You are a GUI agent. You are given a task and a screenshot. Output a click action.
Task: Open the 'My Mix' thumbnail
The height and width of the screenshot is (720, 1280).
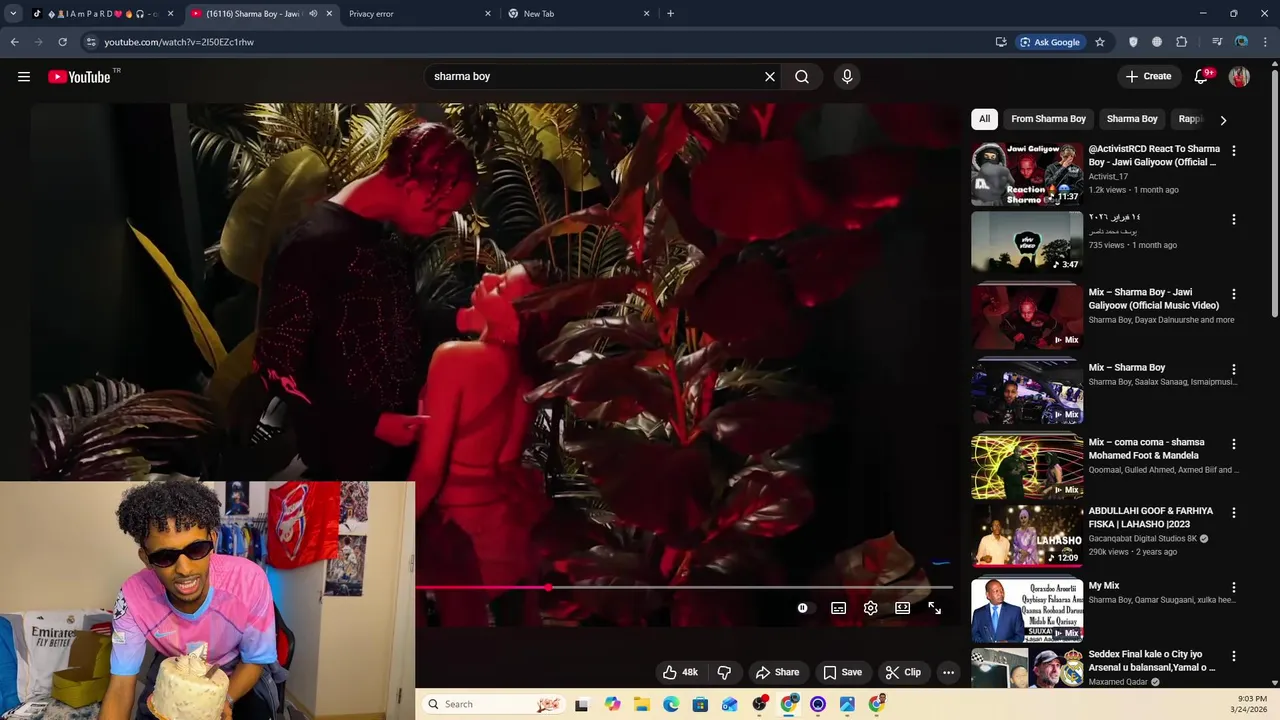pos(1027,611)
